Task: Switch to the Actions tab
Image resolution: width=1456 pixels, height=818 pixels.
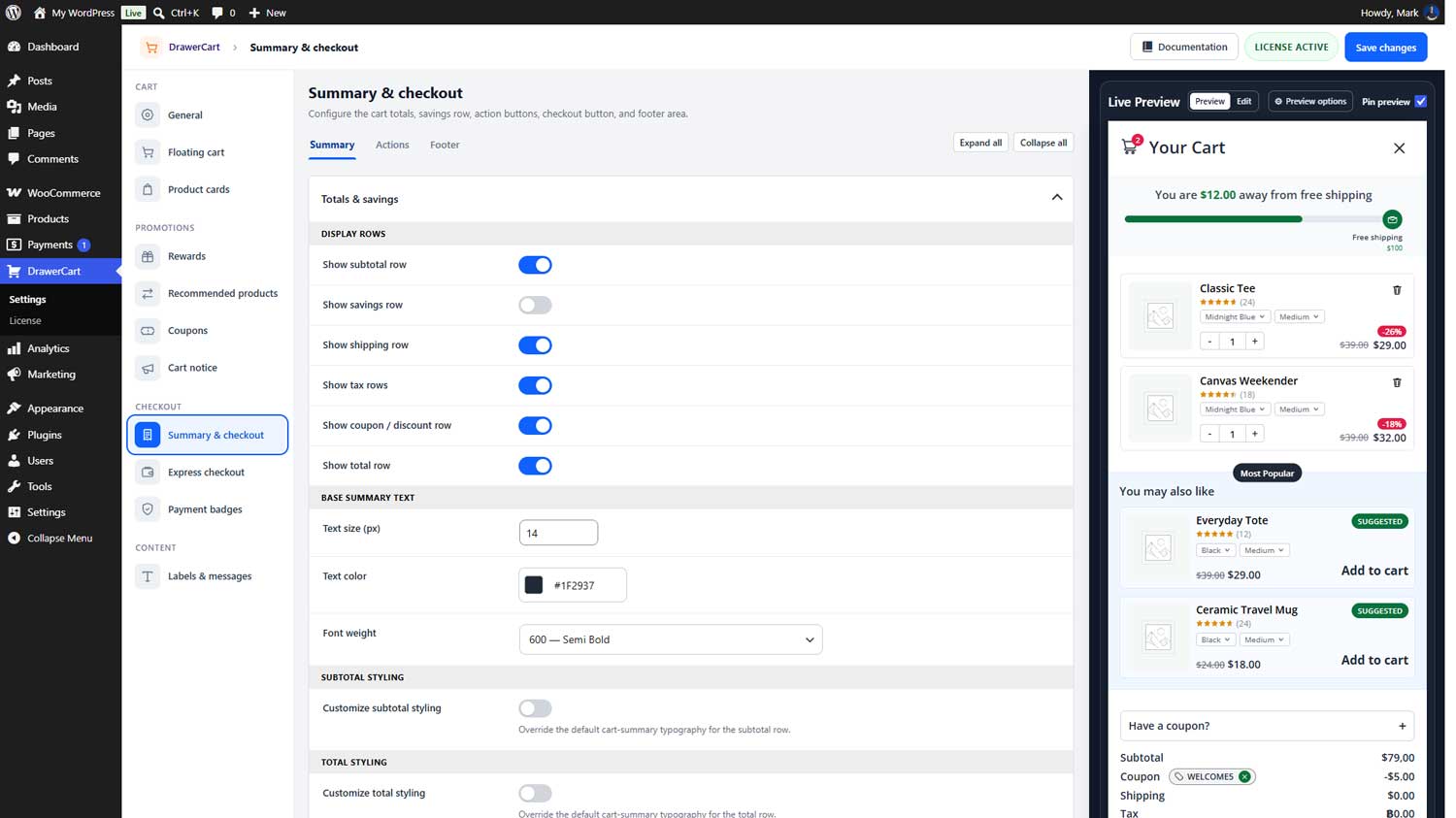Action: click(x=392, y=145)
